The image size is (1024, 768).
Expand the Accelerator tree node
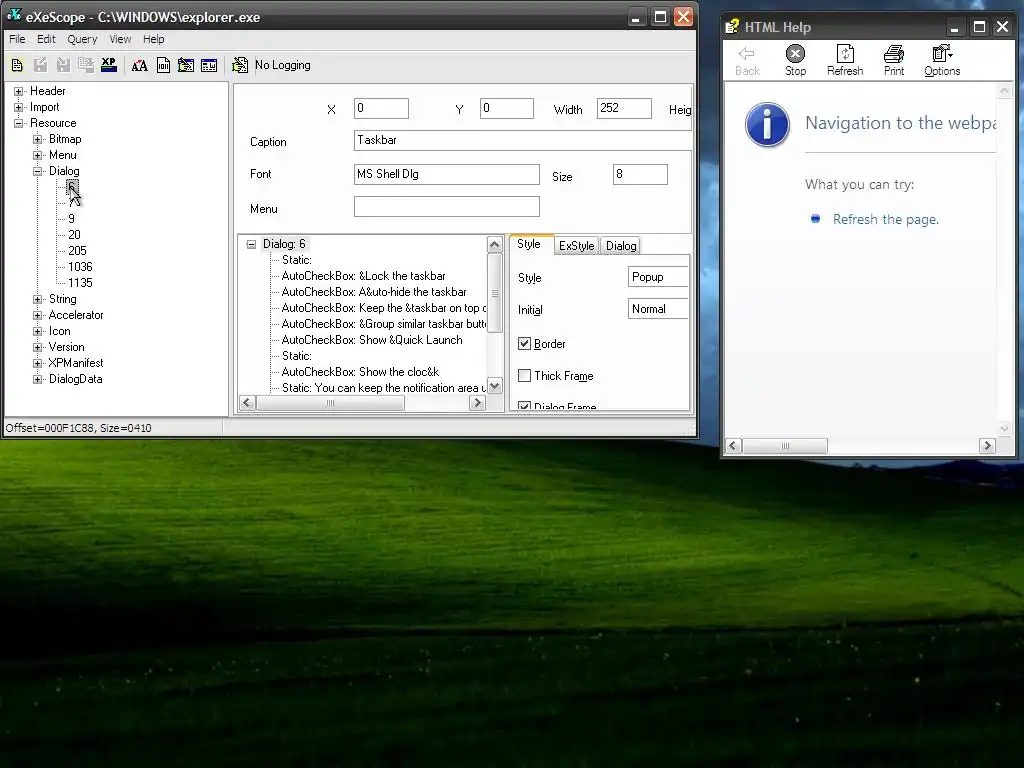point(38,315)
